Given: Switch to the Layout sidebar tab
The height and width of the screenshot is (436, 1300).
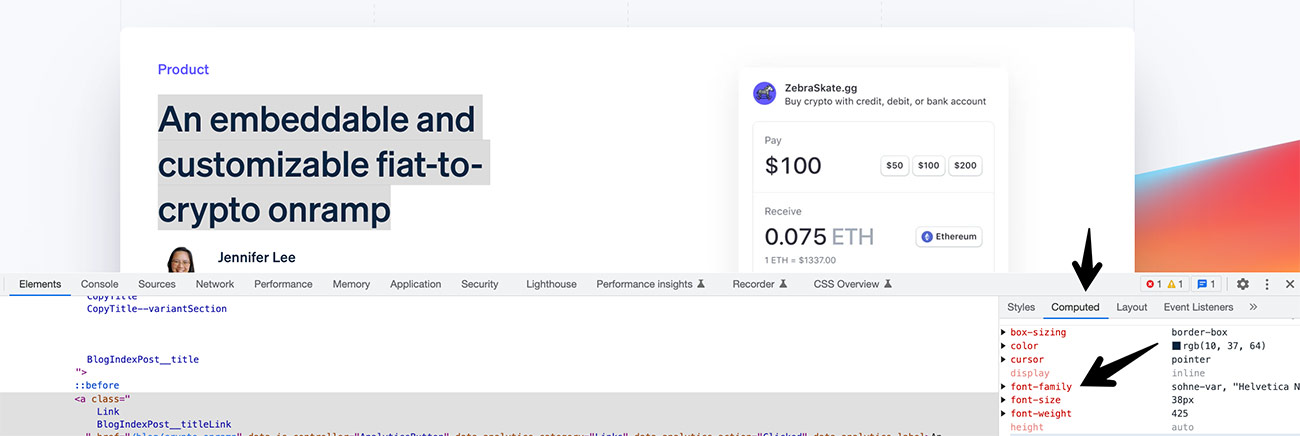Looking at the screenshot, I should click(x=1131, y=307).
